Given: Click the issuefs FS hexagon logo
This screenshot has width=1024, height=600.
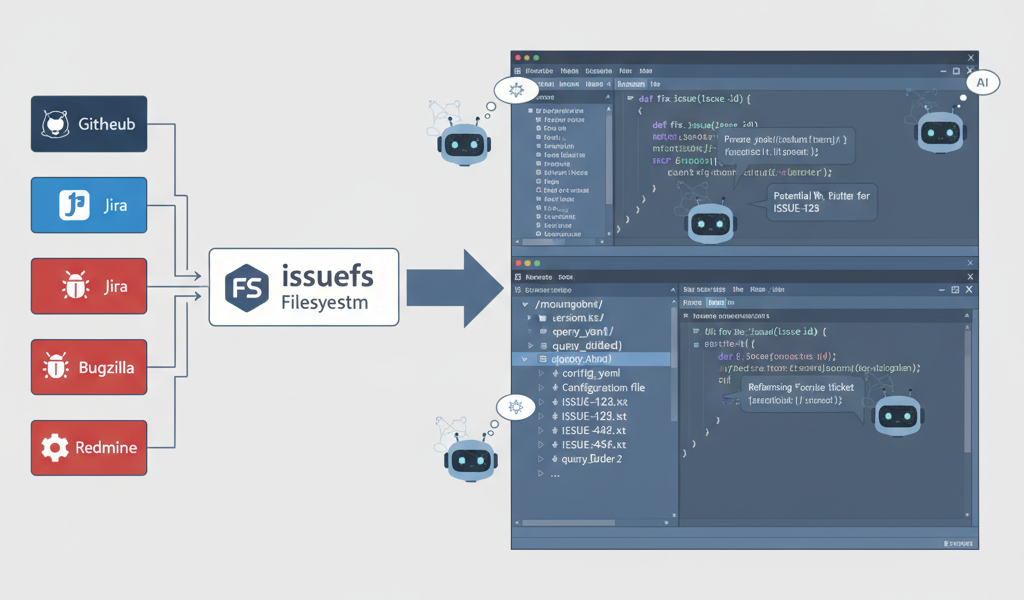Looking at the screenshot, I should click(246, 287).
